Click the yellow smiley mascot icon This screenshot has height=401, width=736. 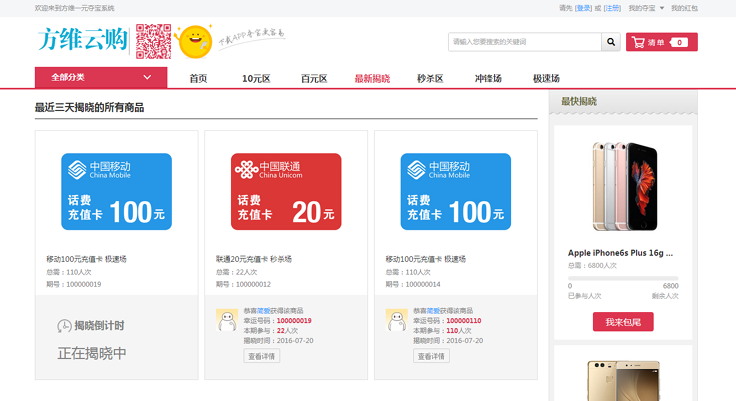(195, 42)
